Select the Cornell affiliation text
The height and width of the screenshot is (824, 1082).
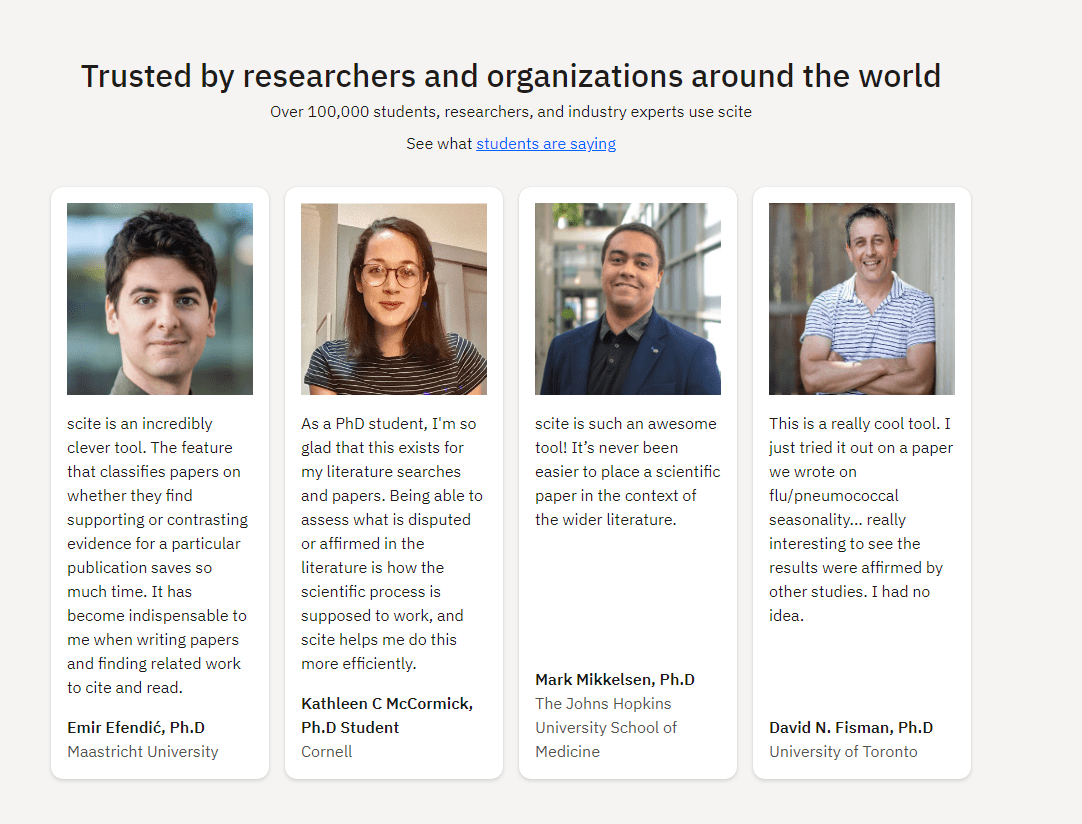tap(326, 751)
